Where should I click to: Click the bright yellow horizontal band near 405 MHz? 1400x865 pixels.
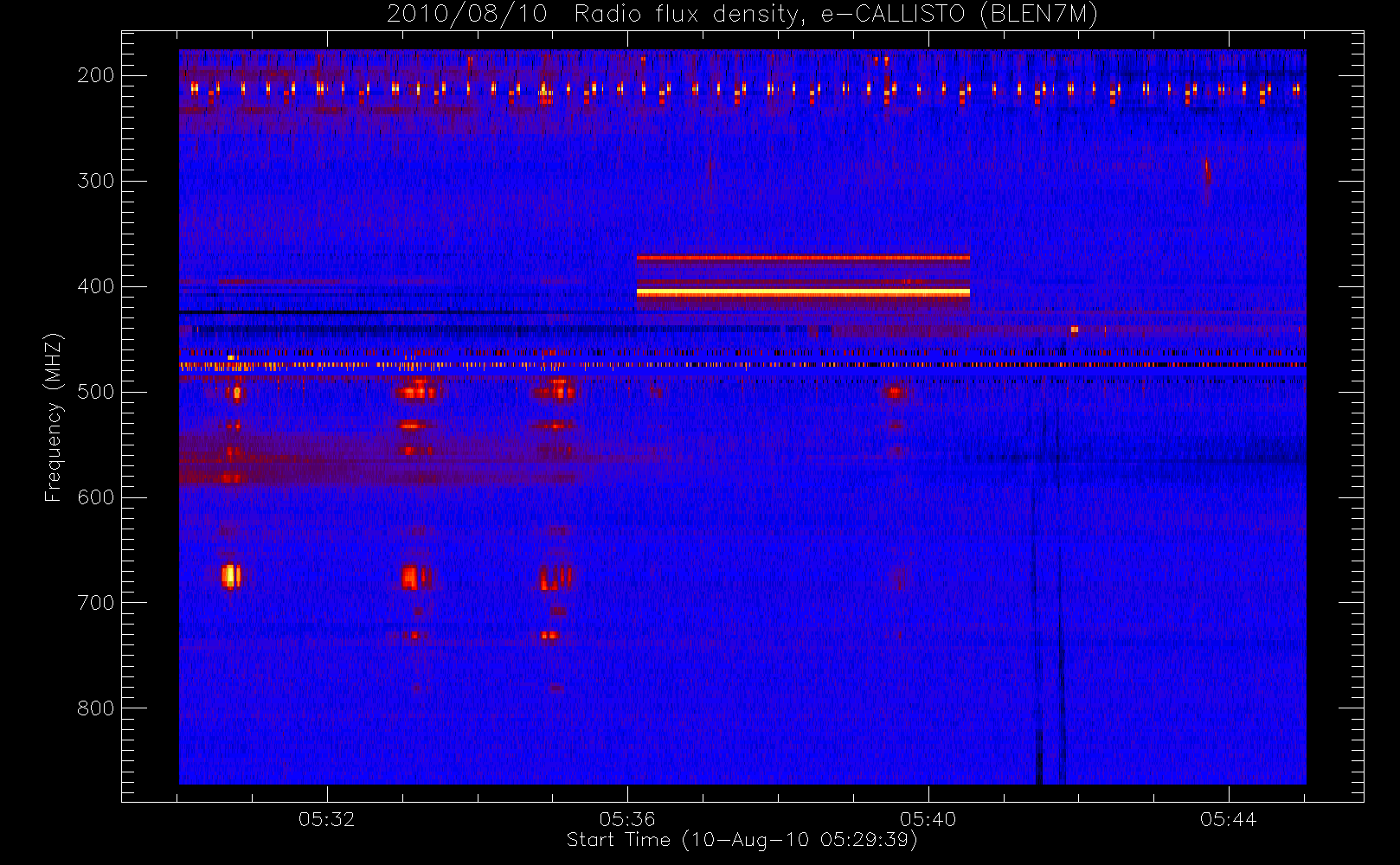point(803,293)
